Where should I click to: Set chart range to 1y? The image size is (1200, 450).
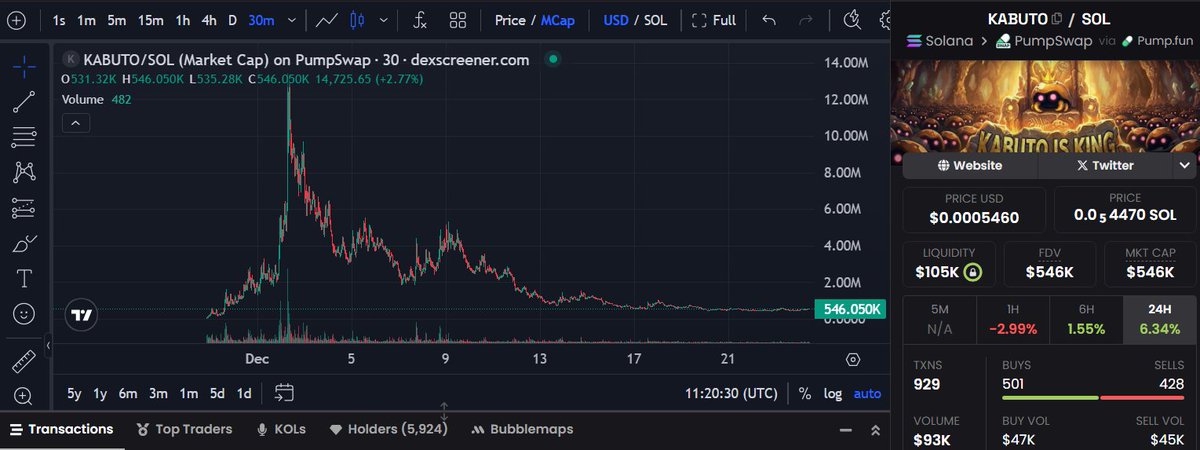(100, 394)
